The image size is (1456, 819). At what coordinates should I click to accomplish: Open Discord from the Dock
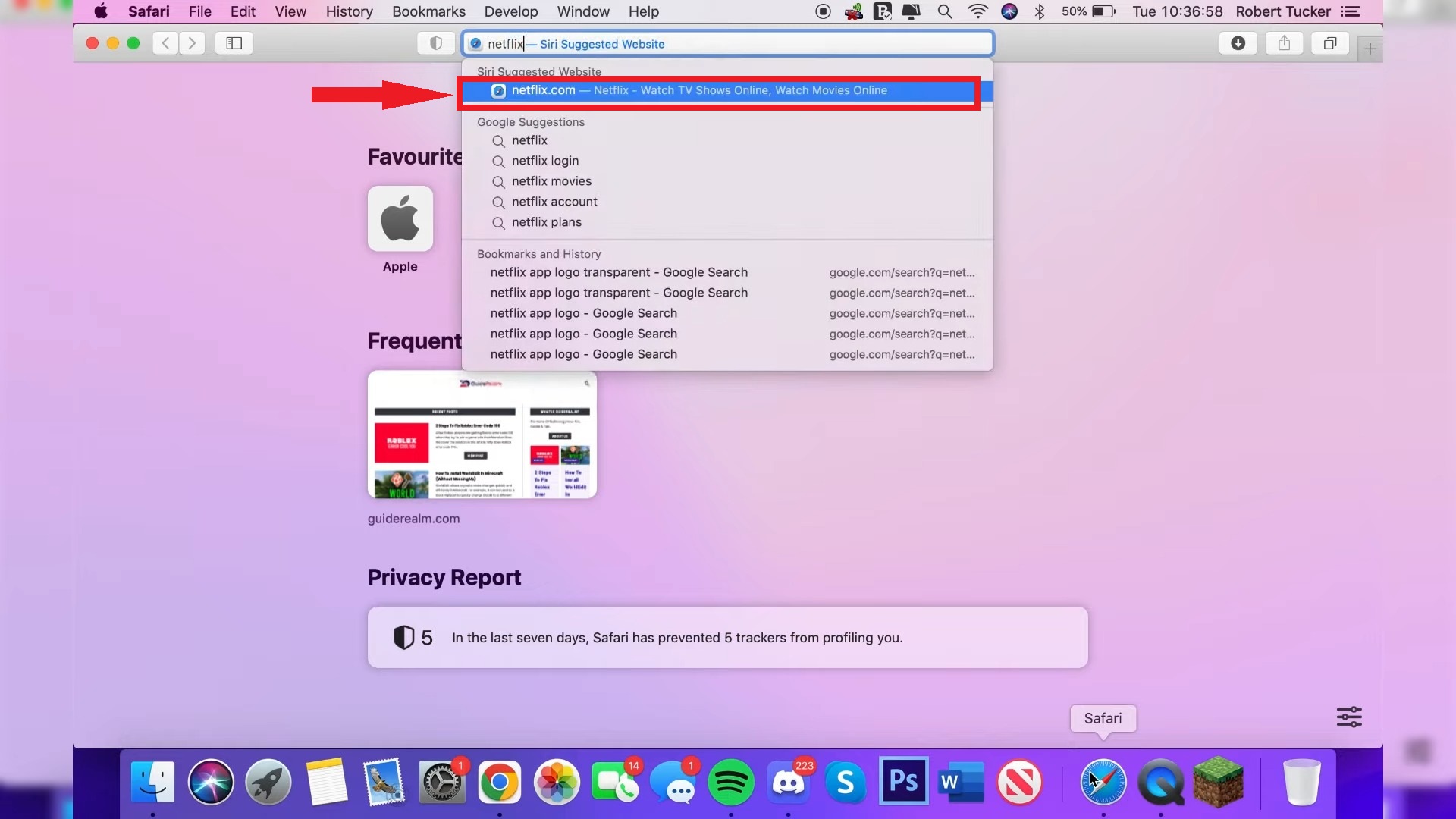click(789, 781)
